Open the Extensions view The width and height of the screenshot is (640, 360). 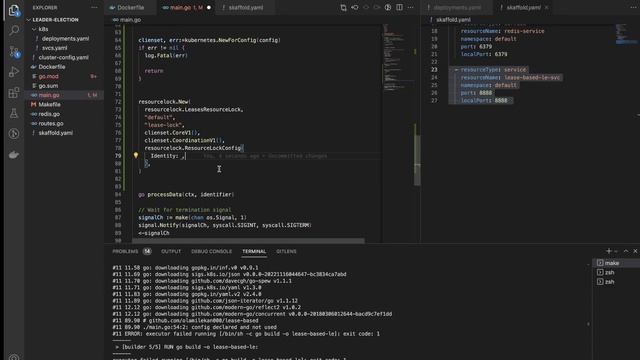point(14,93)
